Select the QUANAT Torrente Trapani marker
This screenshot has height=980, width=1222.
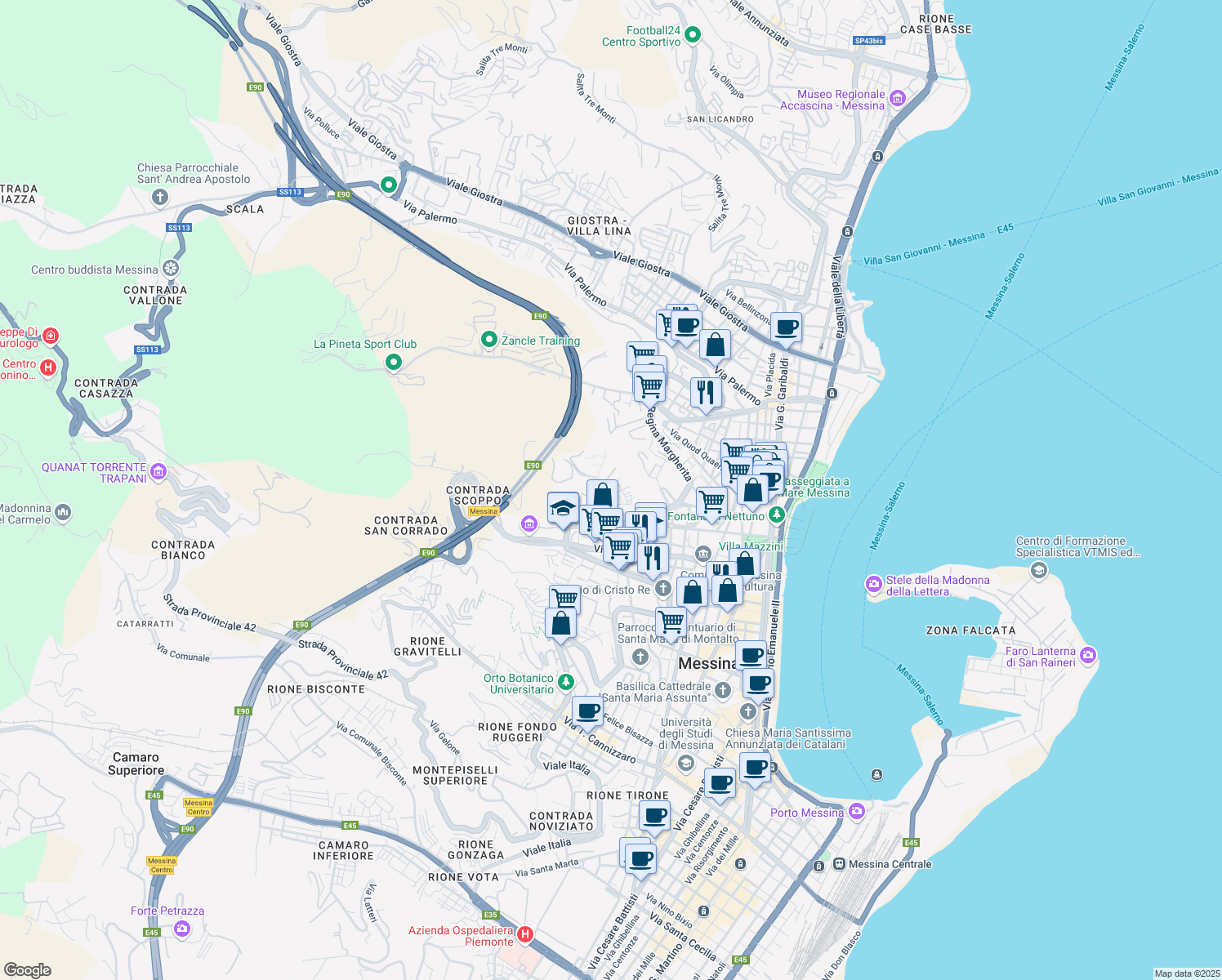[159, 472]
